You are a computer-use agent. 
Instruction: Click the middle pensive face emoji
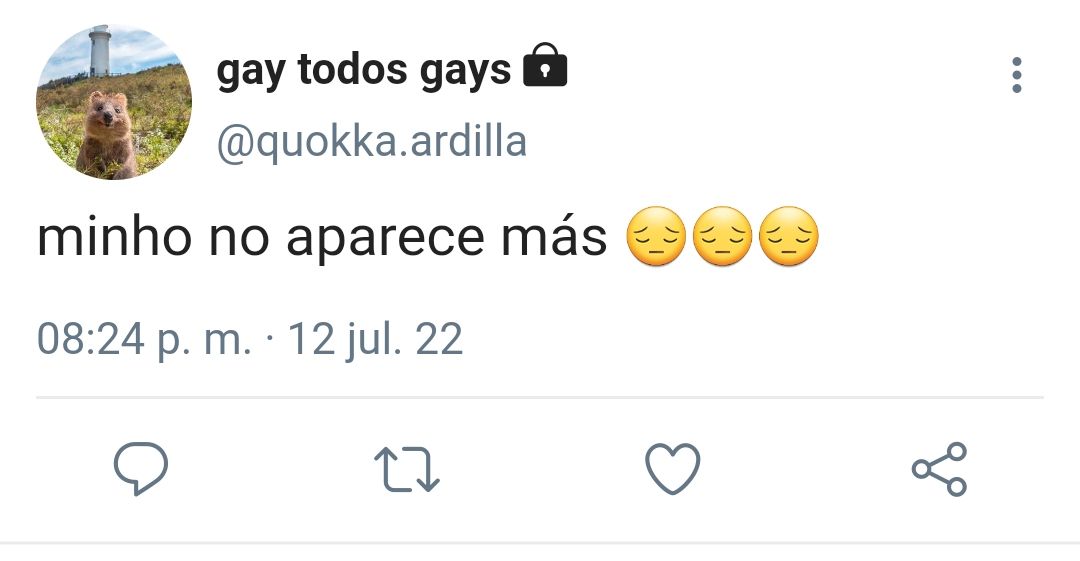tap(722, 236)
